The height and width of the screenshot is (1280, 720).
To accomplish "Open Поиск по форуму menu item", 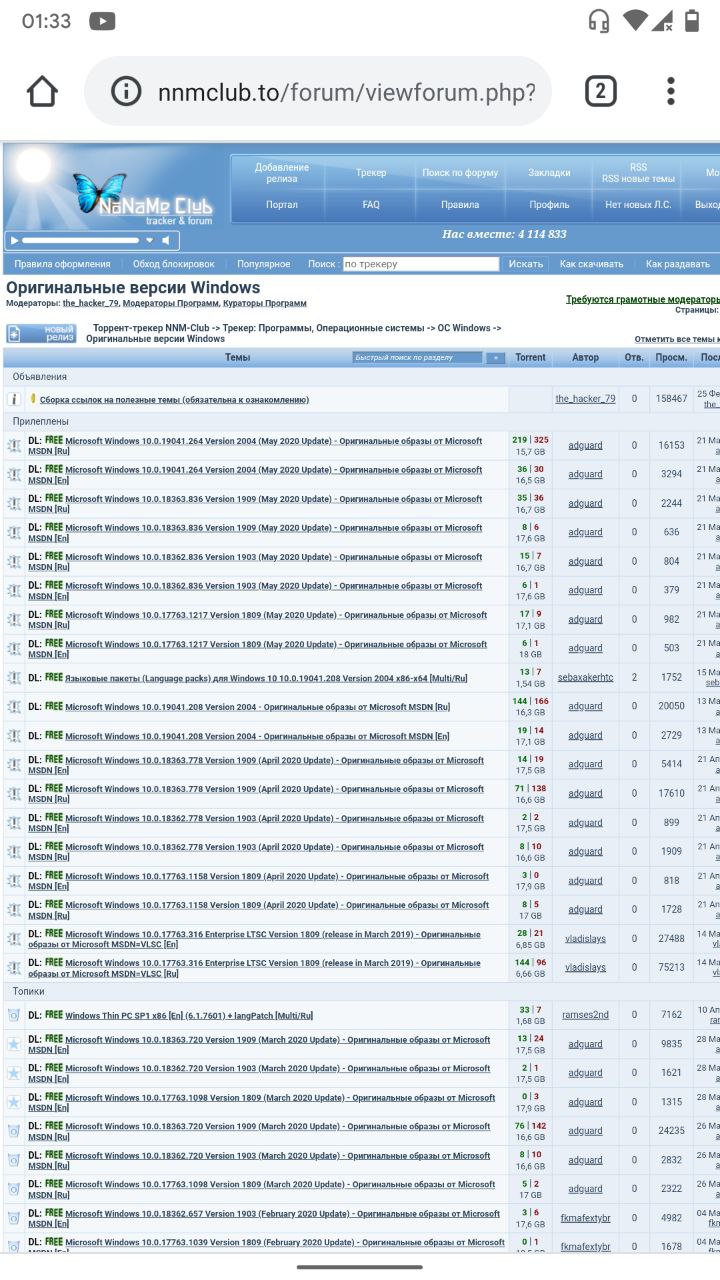I will (460, 173).
